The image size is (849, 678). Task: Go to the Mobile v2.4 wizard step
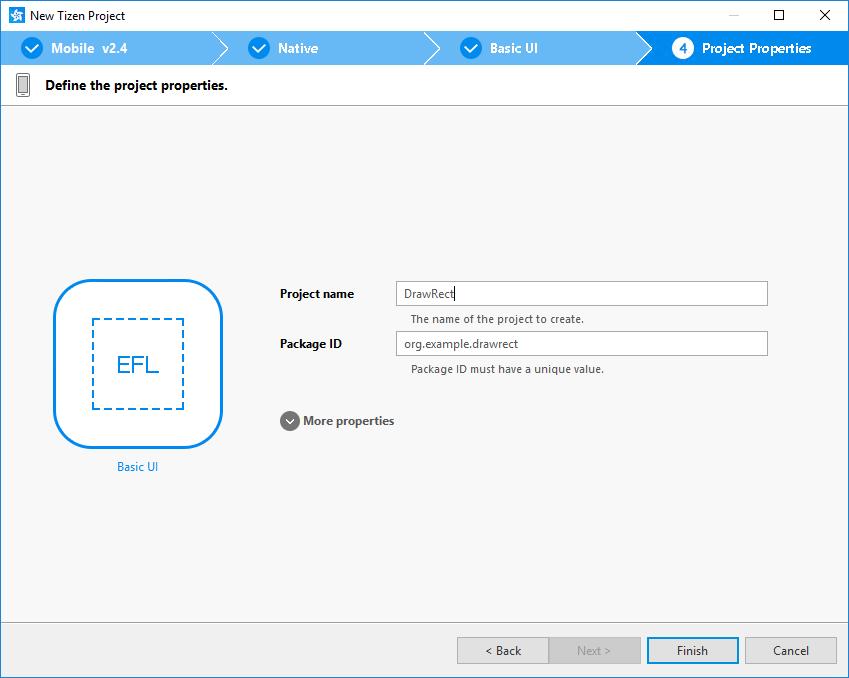pyautogui.click(x=89, y=48)
